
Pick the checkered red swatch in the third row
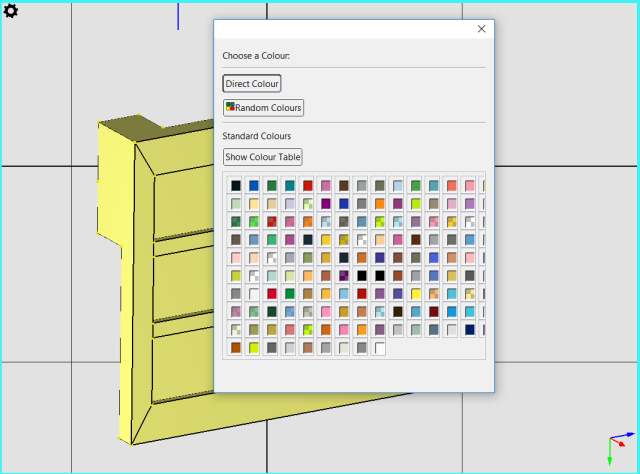tap(272, 222)
